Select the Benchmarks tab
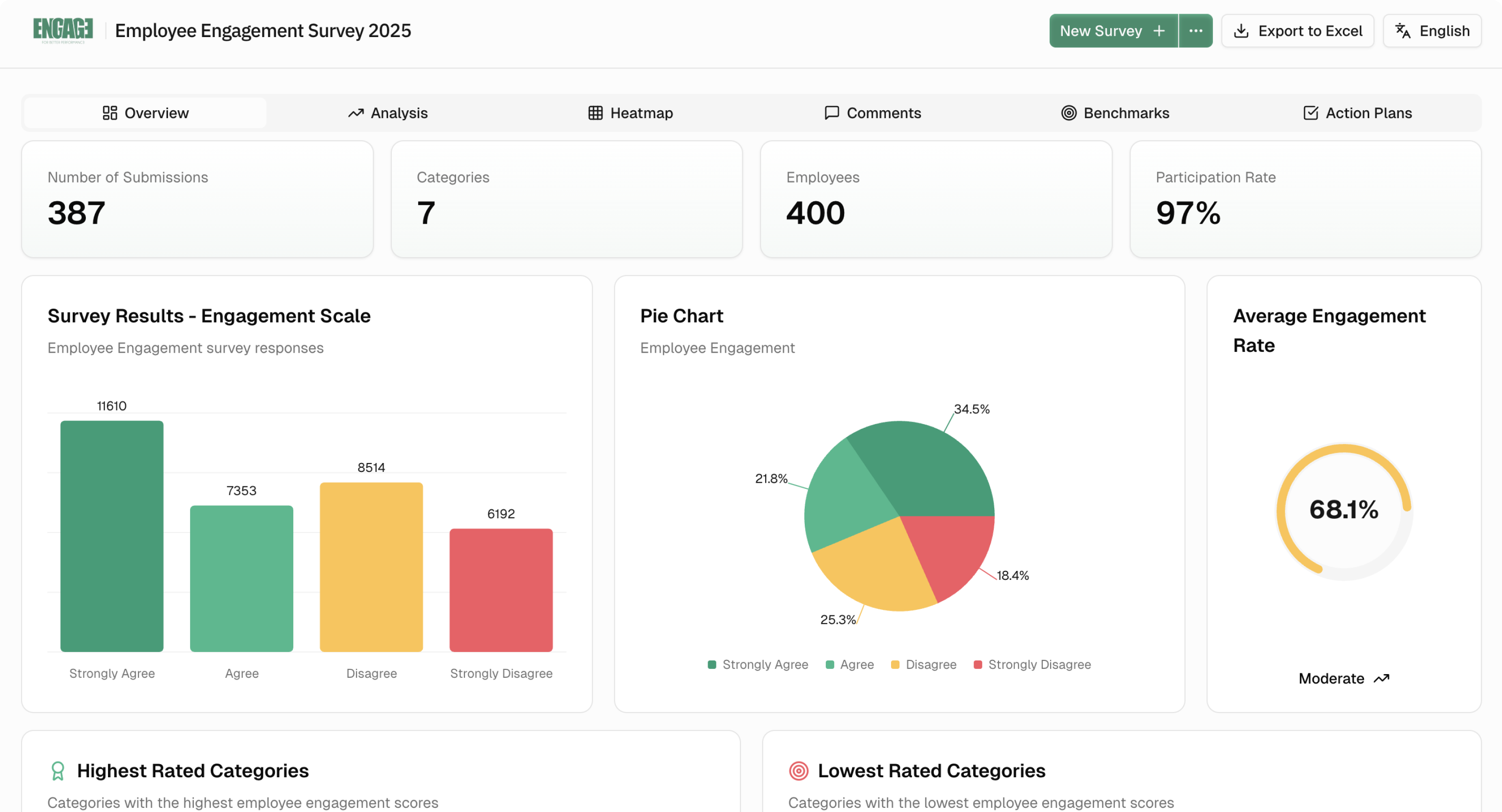 pos(1115,113)
